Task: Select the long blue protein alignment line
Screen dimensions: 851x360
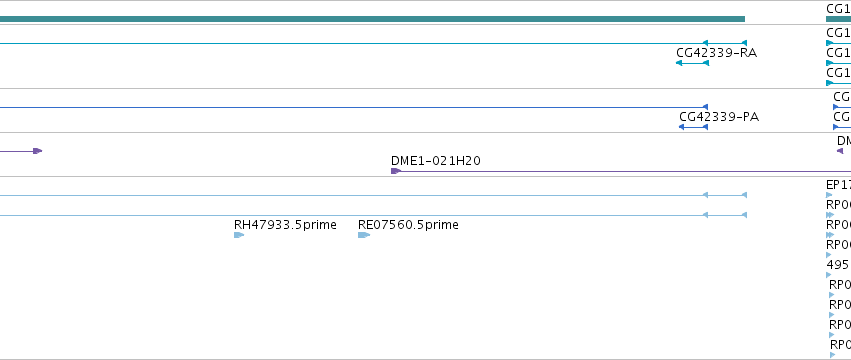Action: [354, 108]
